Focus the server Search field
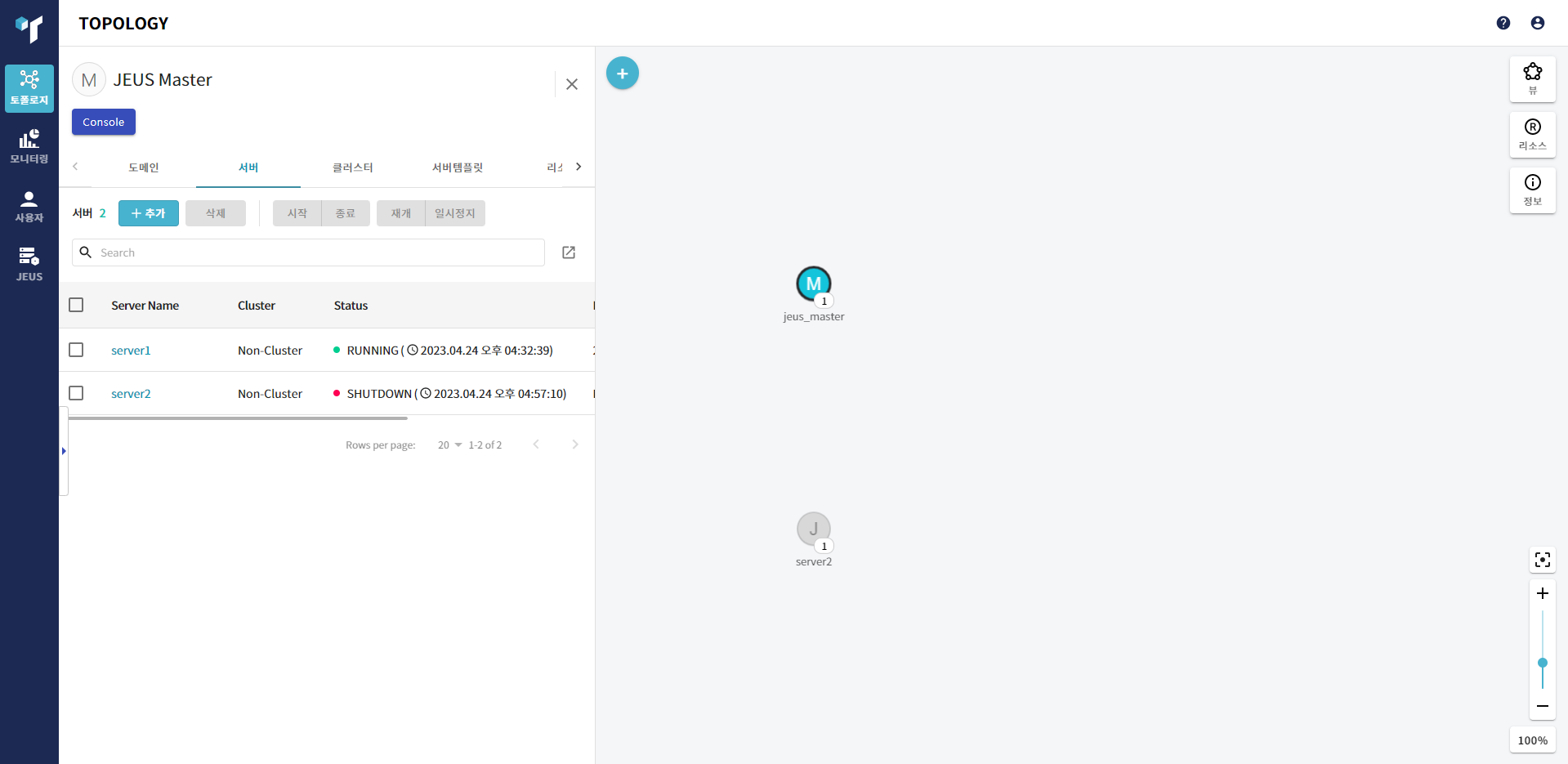Viewport: 1568px width, 764px height. [x=308, y=252]
